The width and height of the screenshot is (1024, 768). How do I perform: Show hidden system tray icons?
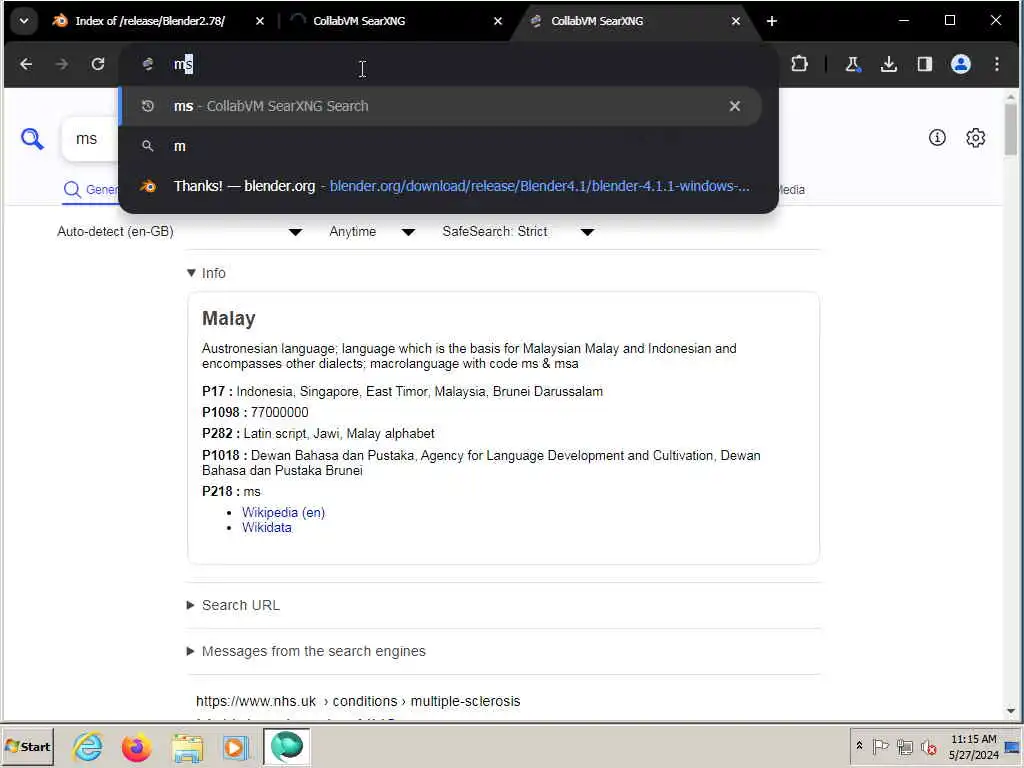coord(859,746)
